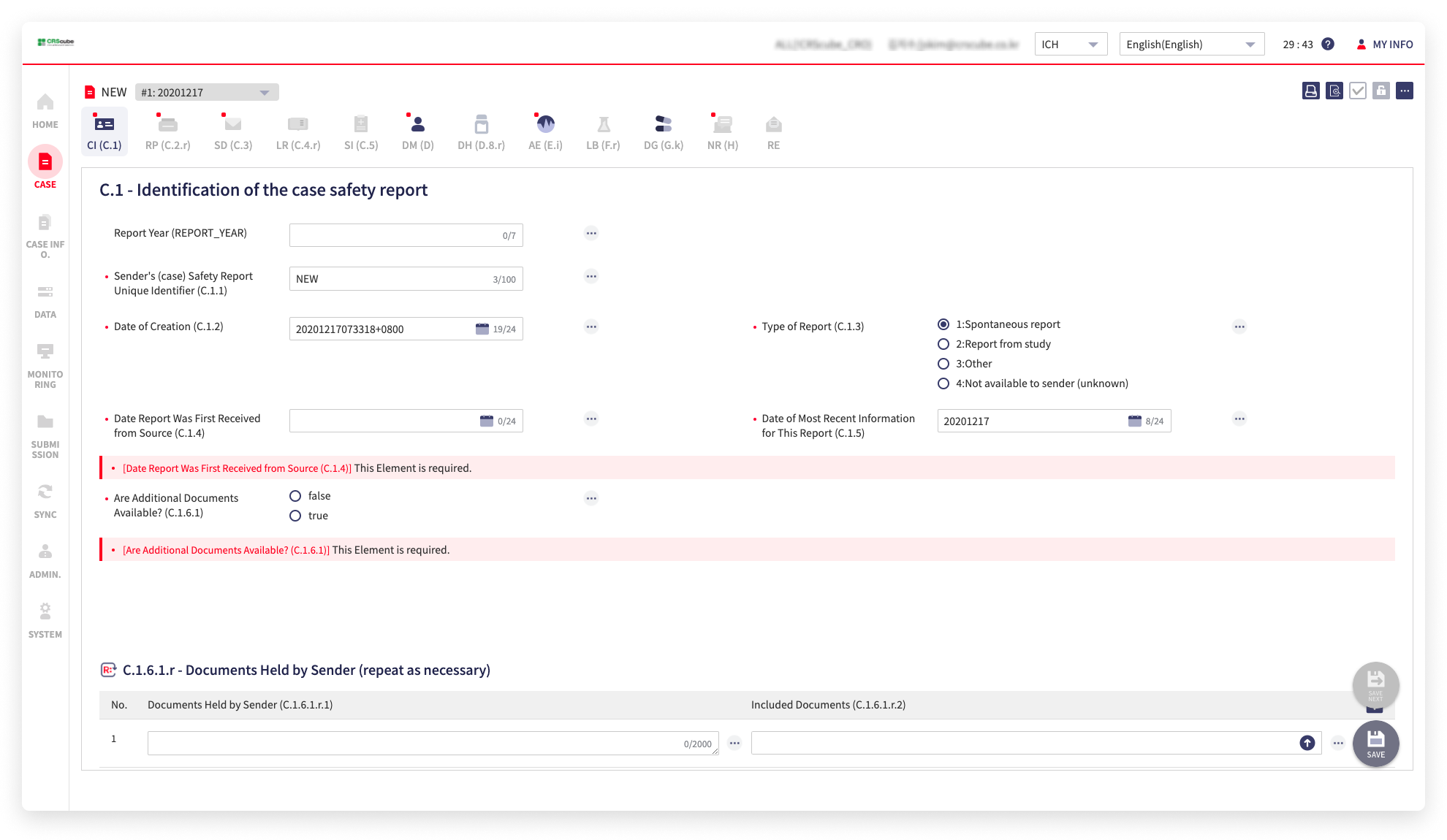This screenshot has width=1447, height=840.
Task: Click the upload arrow for Included Documents
Action: coord(1307,743)
